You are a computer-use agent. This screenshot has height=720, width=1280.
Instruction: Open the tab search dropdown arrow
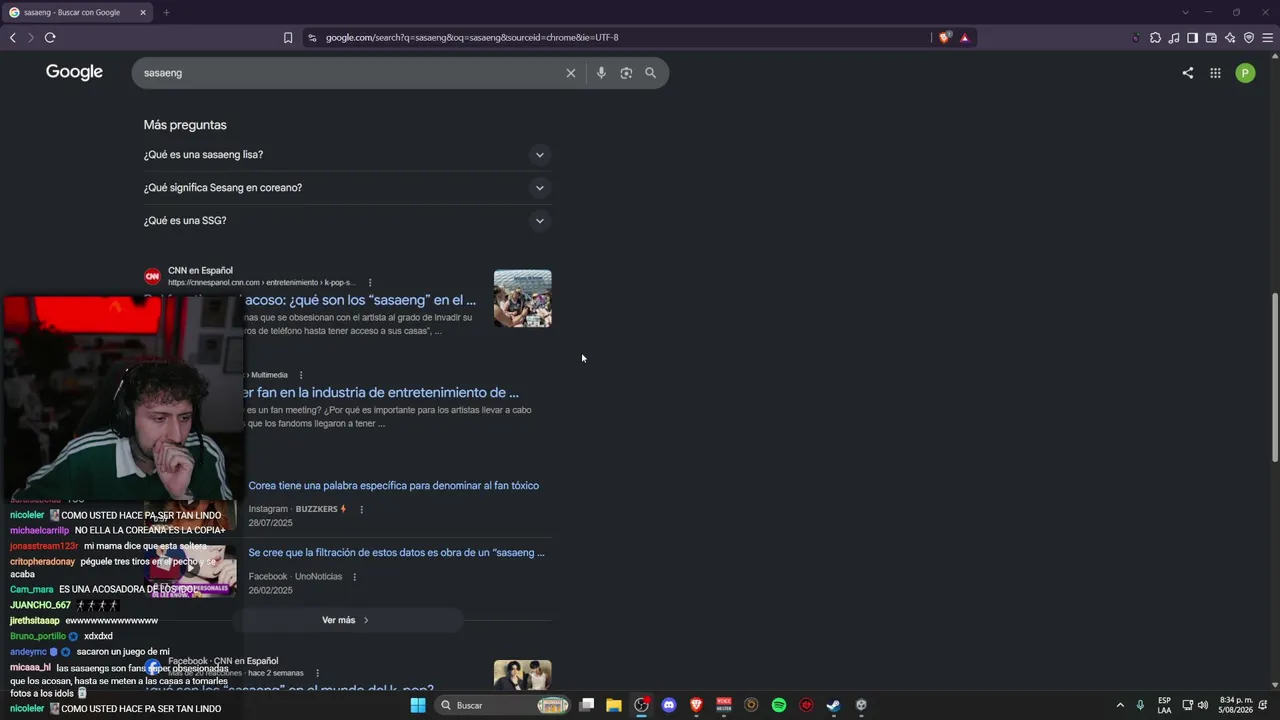click(1185, 12)
